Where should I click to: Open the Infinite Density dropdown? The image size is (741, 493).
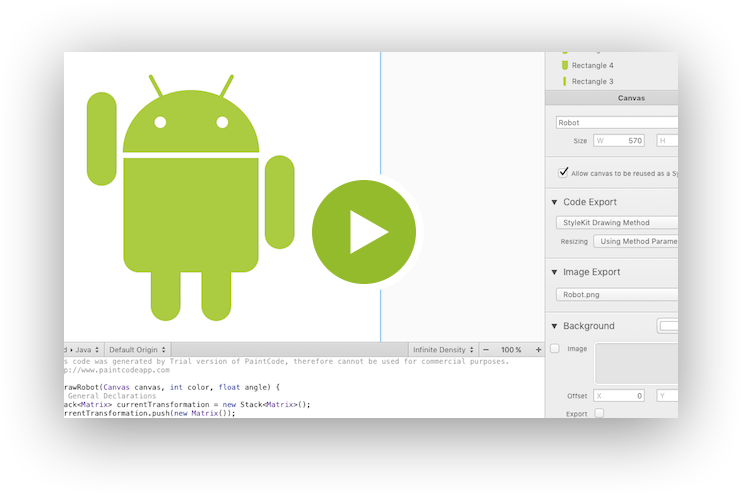tap(443, 350)
